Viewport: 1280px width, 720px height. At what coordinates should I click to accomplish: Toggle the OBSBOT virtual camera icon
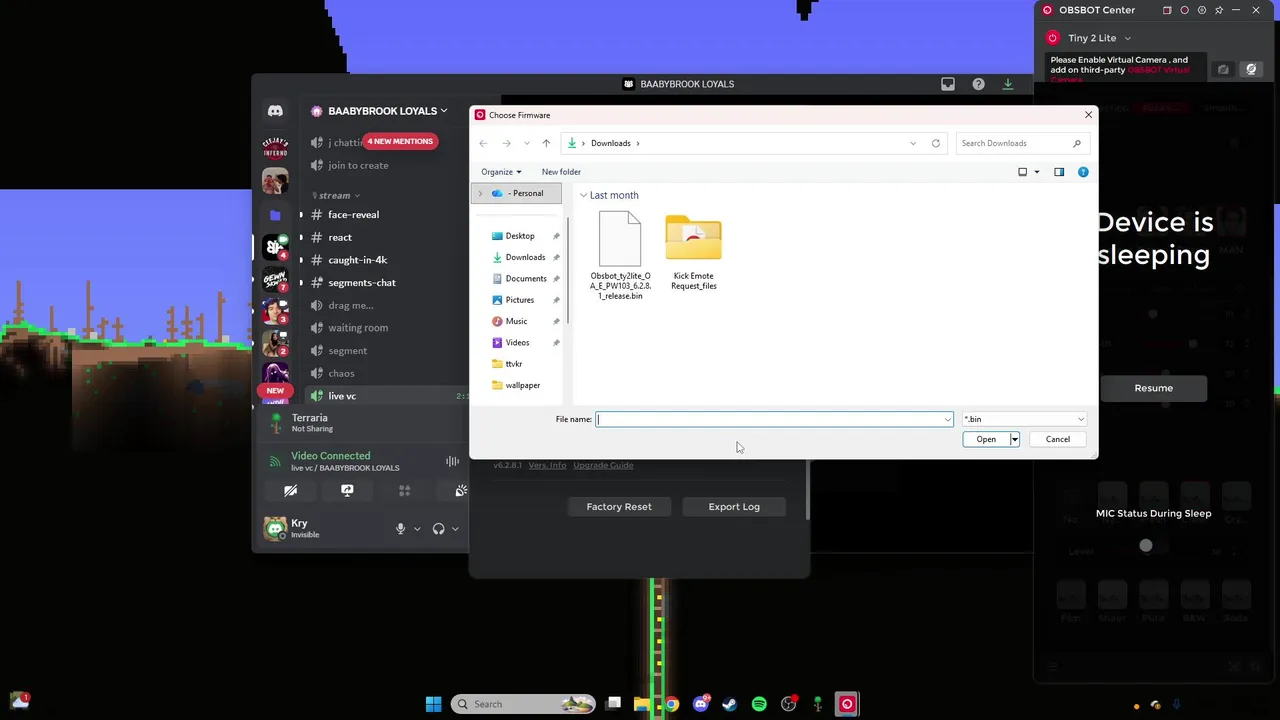click(1251, 69)
